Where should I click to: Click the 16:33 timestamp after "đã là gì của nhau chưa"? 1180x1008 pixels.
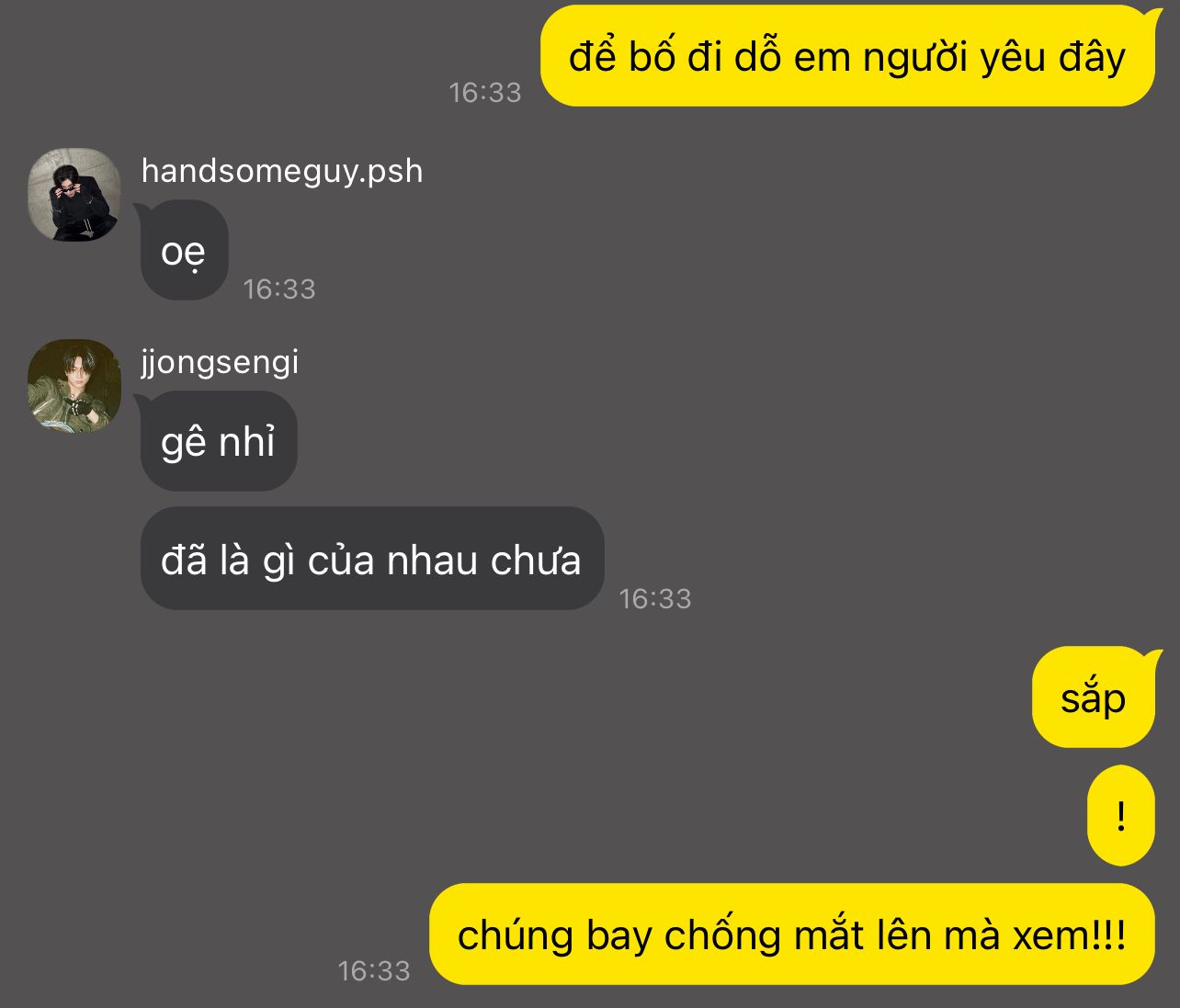coord(655,599)
